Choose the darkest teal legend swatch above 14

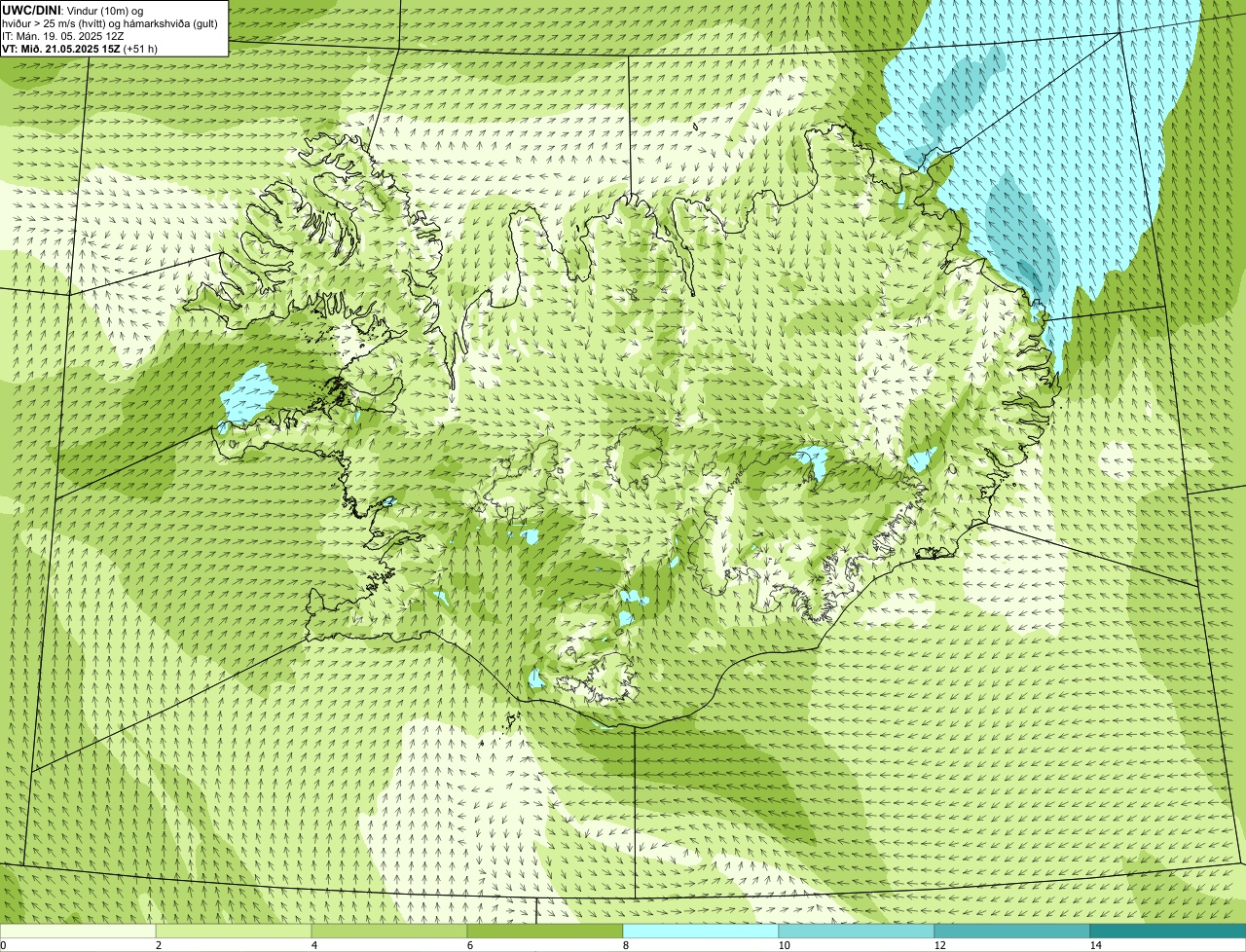coord(1168,931)
